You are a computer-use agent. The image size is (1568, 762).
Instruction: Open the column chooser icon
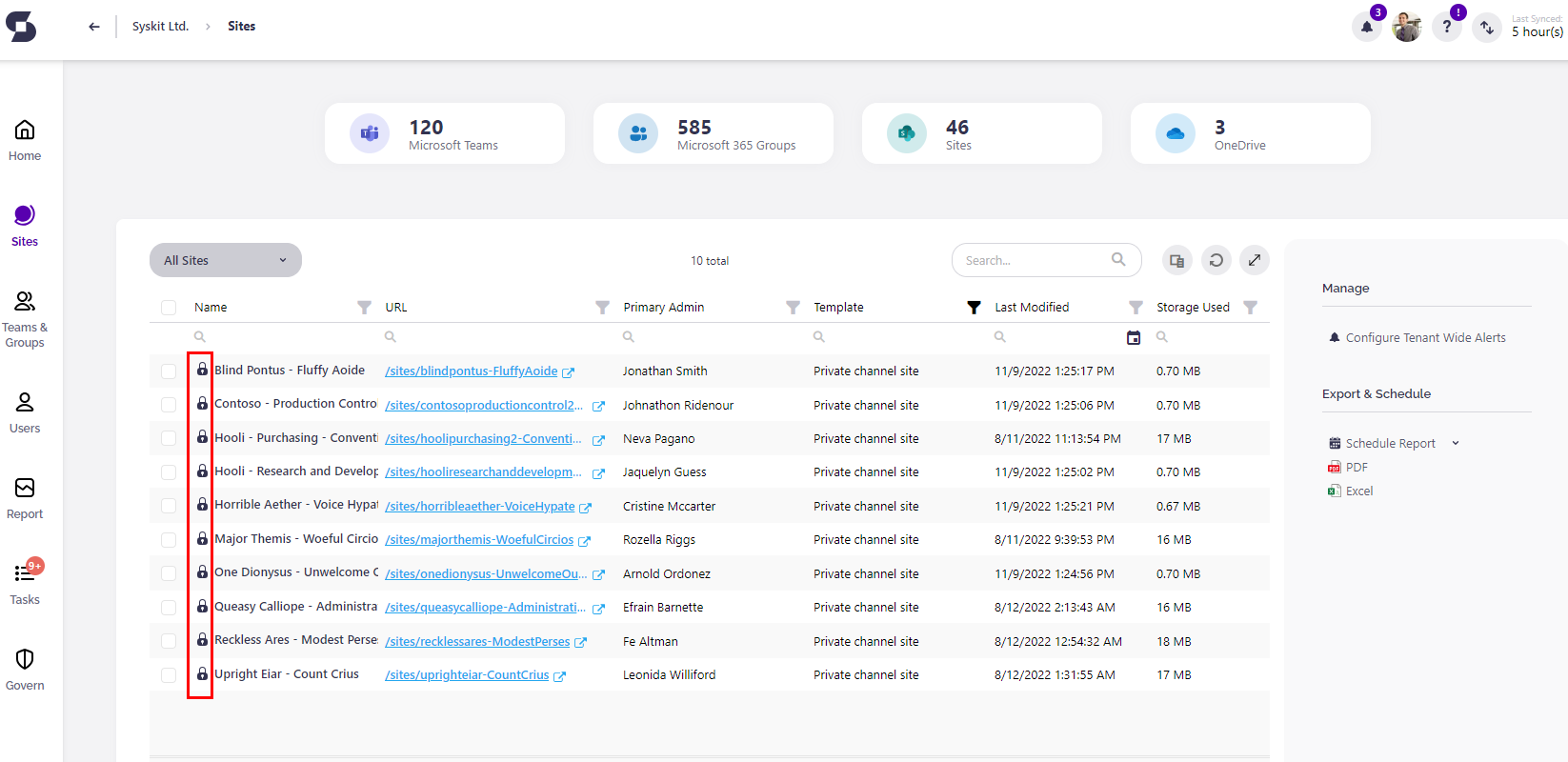1177,260
